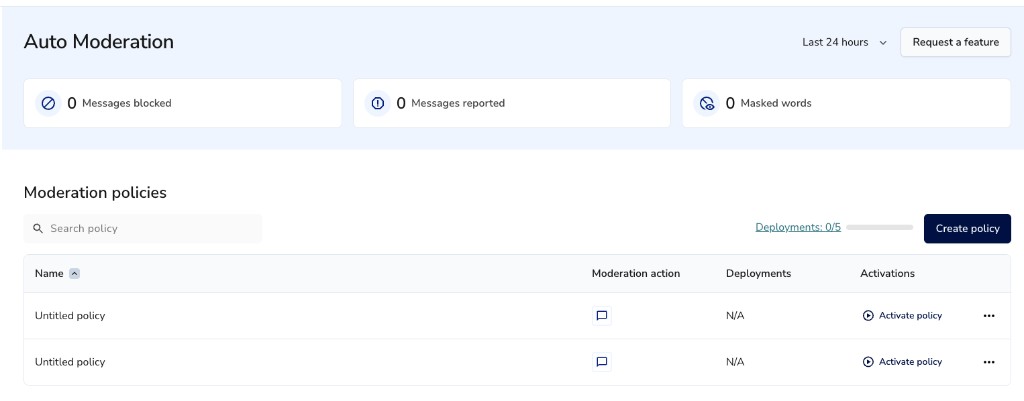The image size is (1024, 401).
Task: Click the chevron next to Last 24 hours
Action: click(883, 43)
